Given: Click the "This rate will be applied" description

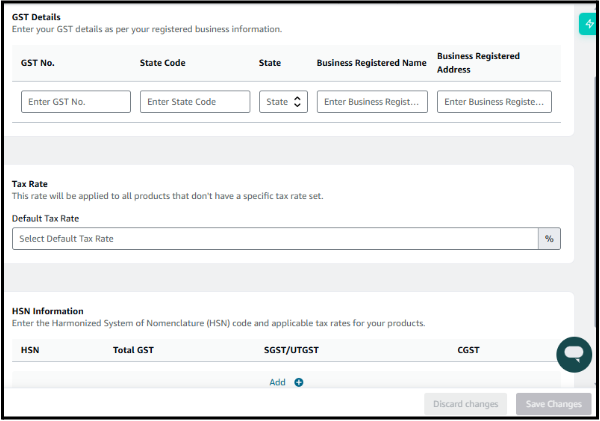Looking at the screenshot, I should 168,196.
